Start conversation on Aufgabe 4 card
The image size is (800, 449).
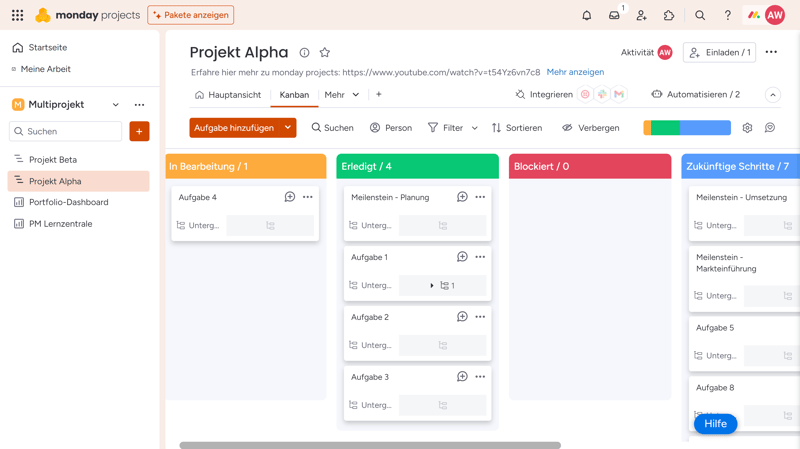[x=290, y=197]
